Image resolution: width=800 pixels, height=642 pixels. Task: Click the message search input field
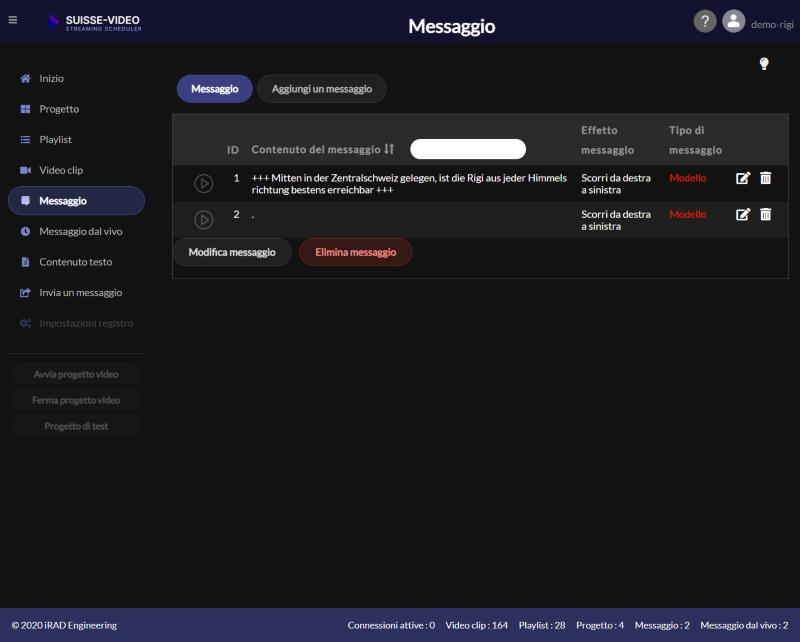pyautogui.click(x=468, y=149)
